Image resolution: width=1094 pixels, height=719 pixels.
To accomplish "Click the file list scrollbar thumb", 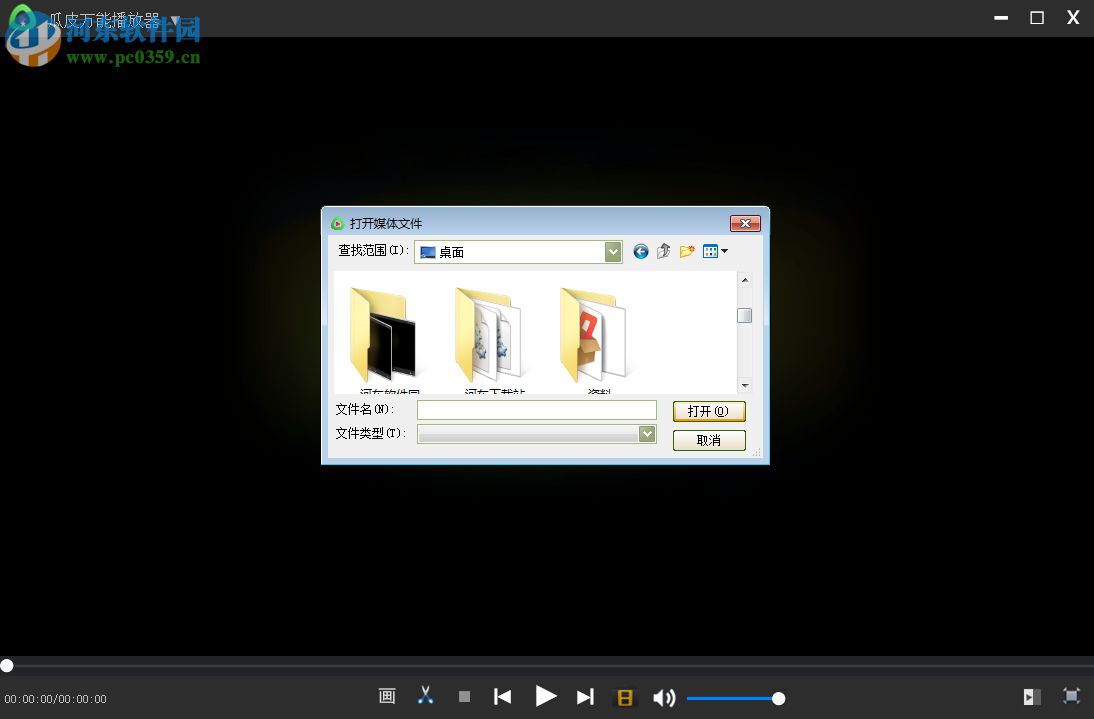I will [745, 315].
